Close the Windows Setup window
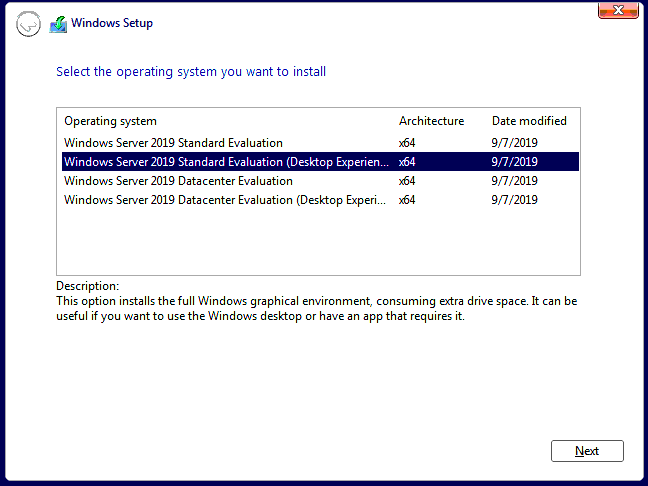 pyautogui.click(x=618, y=10)
